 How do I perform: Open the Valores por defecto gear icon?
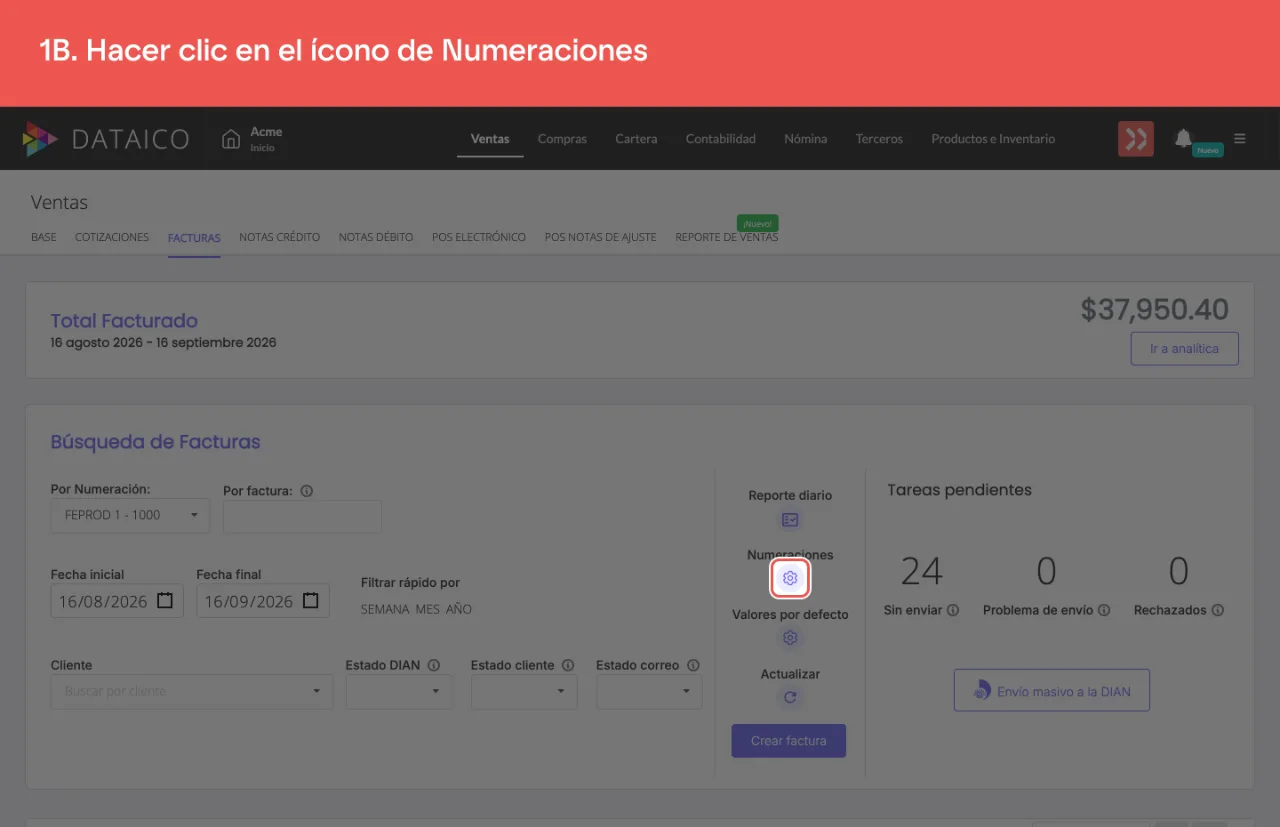coord(790,638)
